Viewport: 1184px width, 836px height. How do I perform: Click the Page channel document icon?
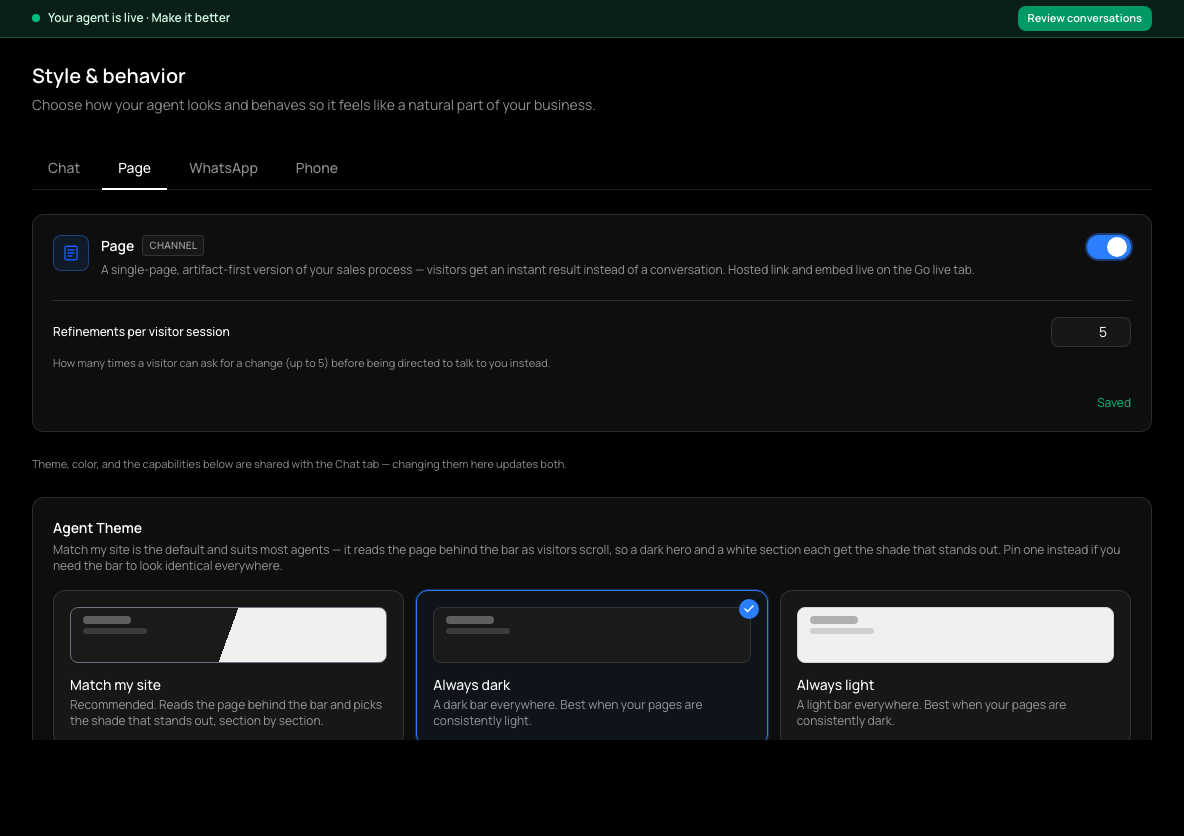pos(71,253)
